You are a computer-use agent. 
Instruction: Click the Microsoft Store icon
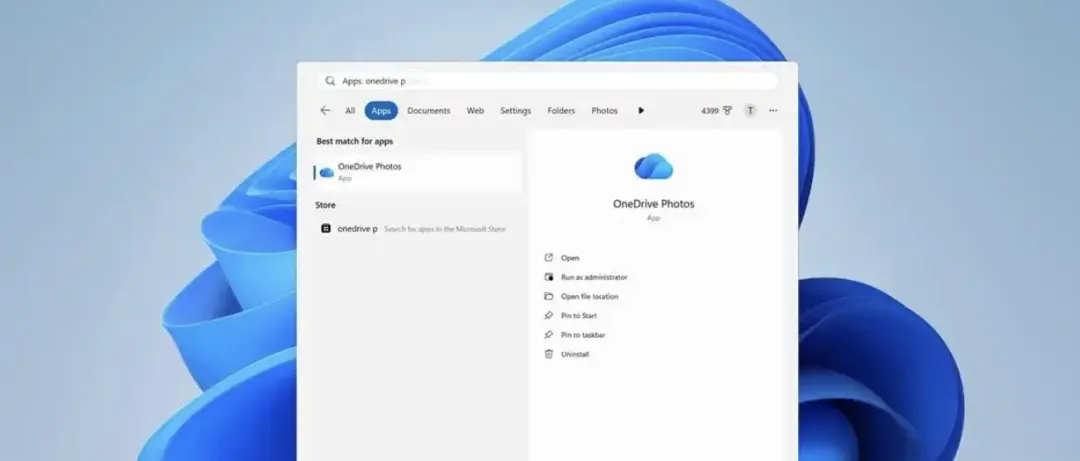pyautogui.click(x=326, y=228)
